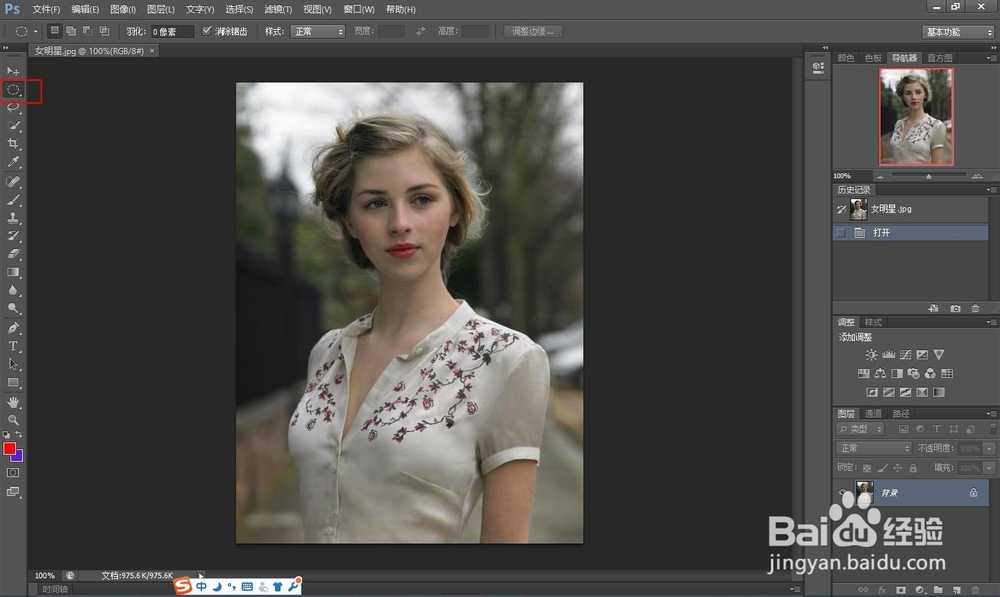Switch to the 样式 styles panel tab
Screen dimensions: 1000x597
[872, 322]
